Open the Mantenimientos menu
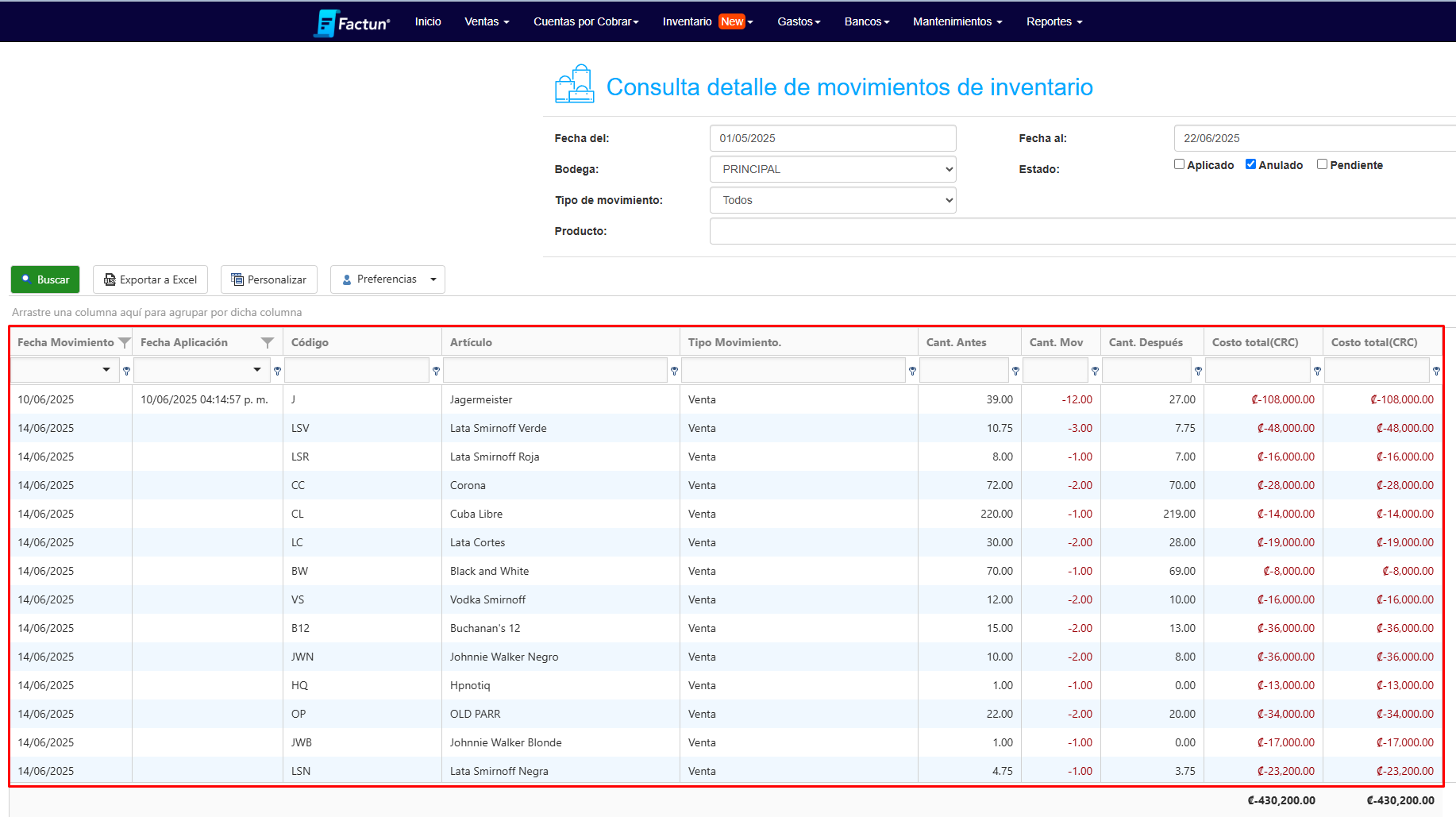The height and width of the screenshot is (817, 1456). pos(957,21)
